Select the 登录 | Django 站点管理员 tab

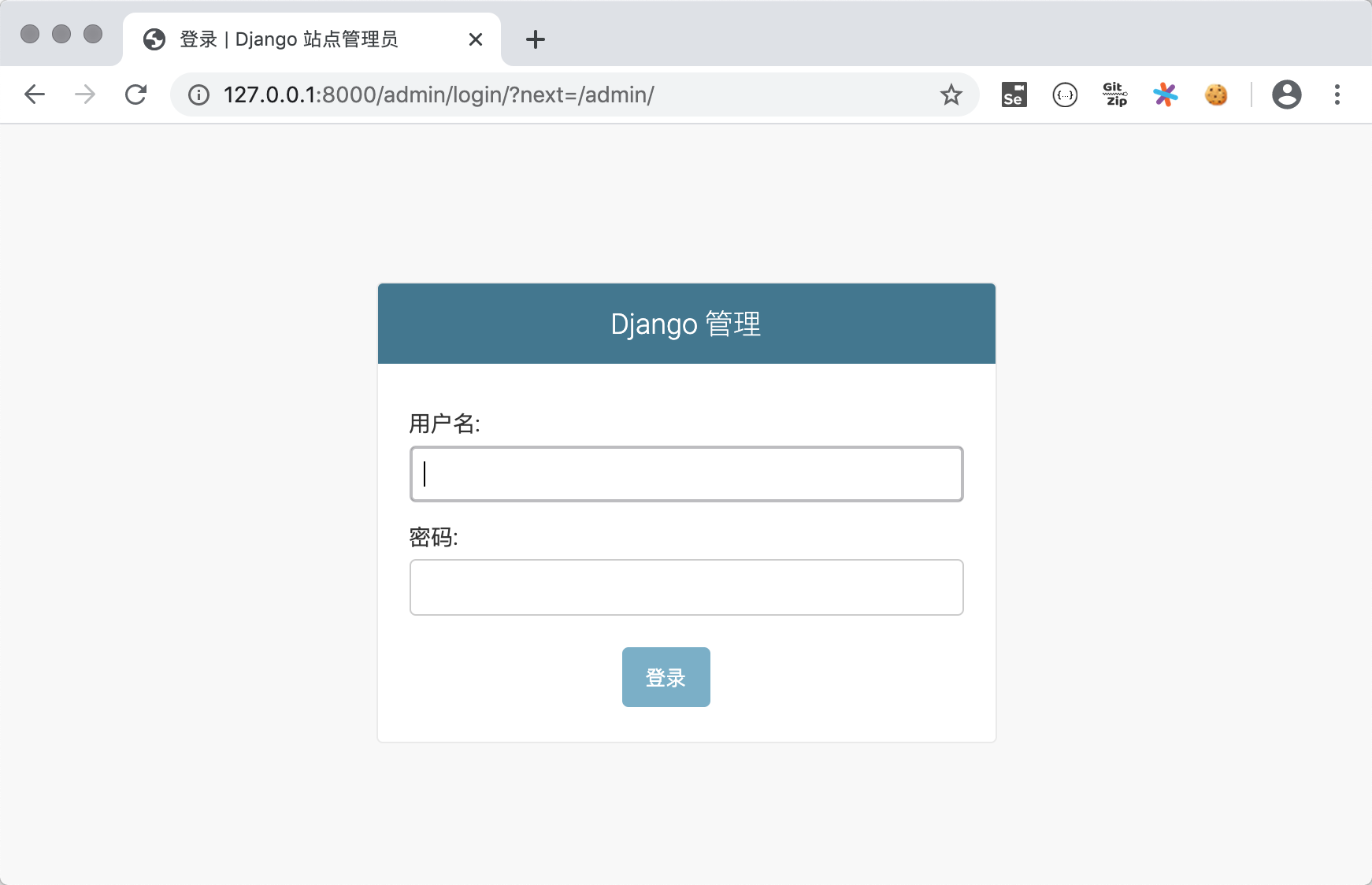(289, 39)
